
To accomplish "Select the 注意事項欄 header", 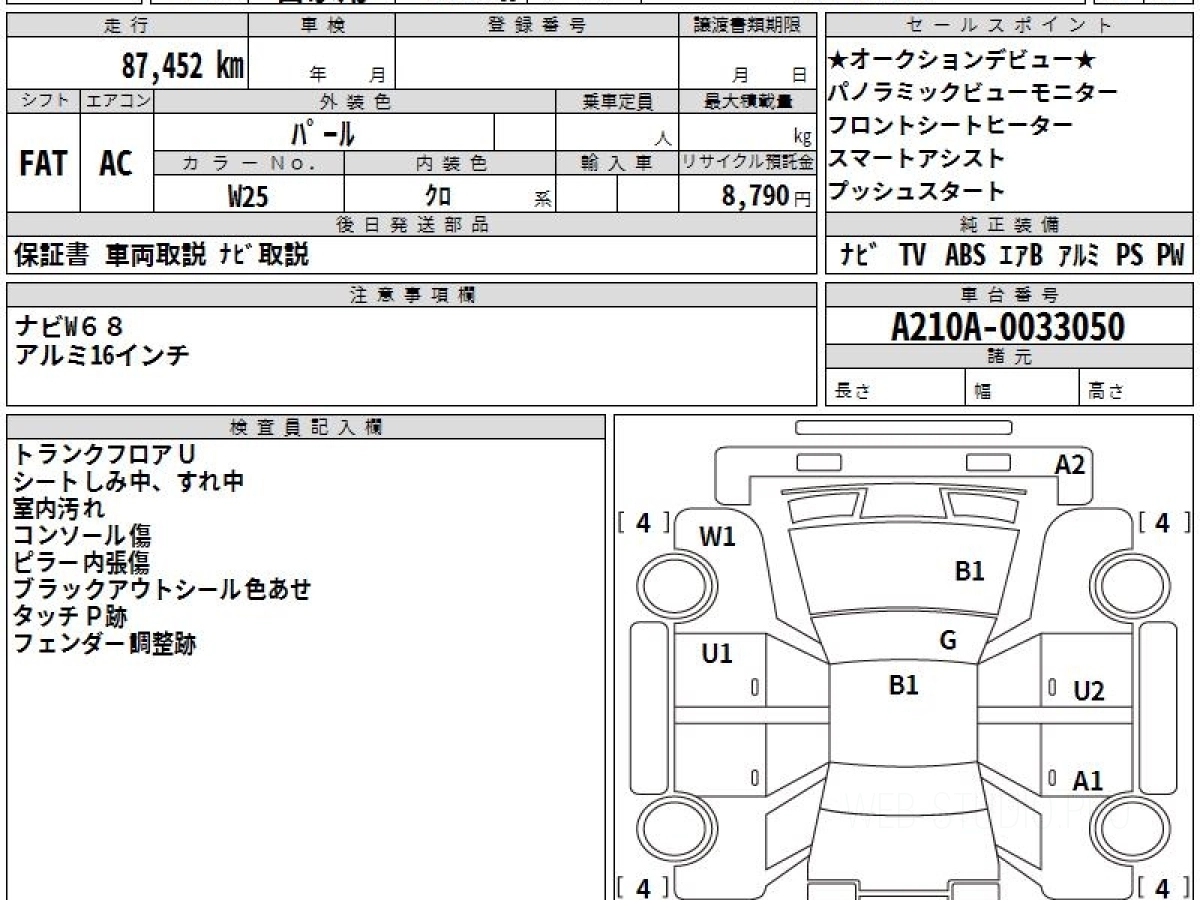I will pos(412,295).
